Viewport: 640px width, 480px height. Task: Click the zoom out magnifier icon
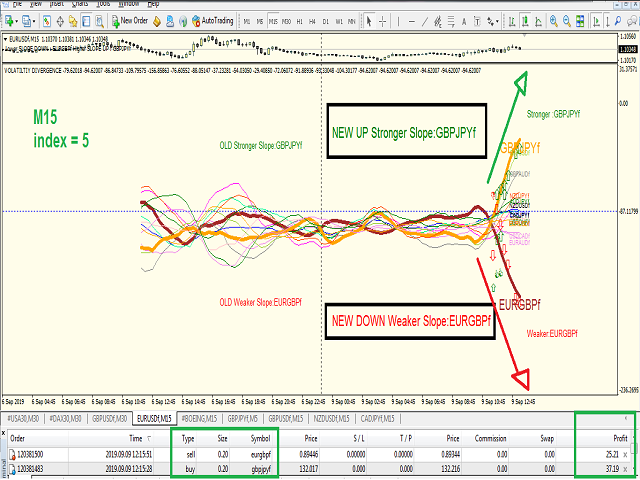tap(567, 21)
